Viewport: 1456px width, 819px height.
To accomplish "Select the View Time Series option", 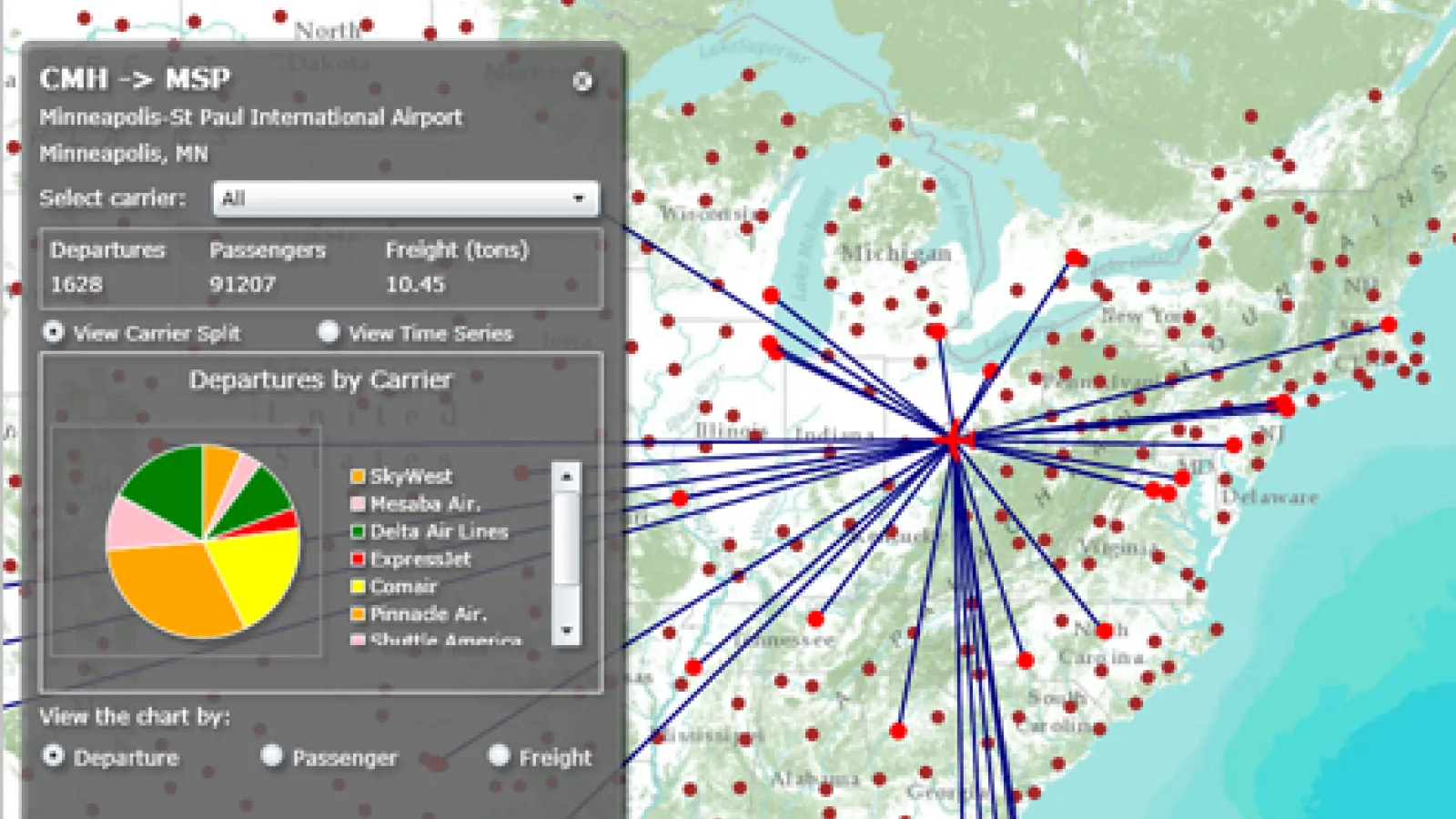I will click(x=329, y=332).
